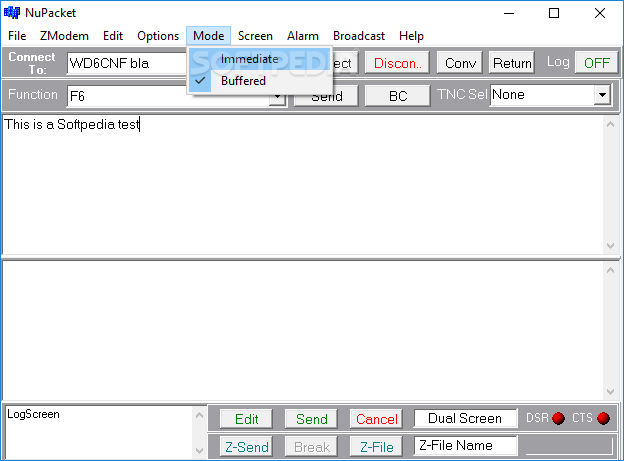624x461 pixels.
Task: Click the upper pane scroll up arrow
Action: pos(611,124)
